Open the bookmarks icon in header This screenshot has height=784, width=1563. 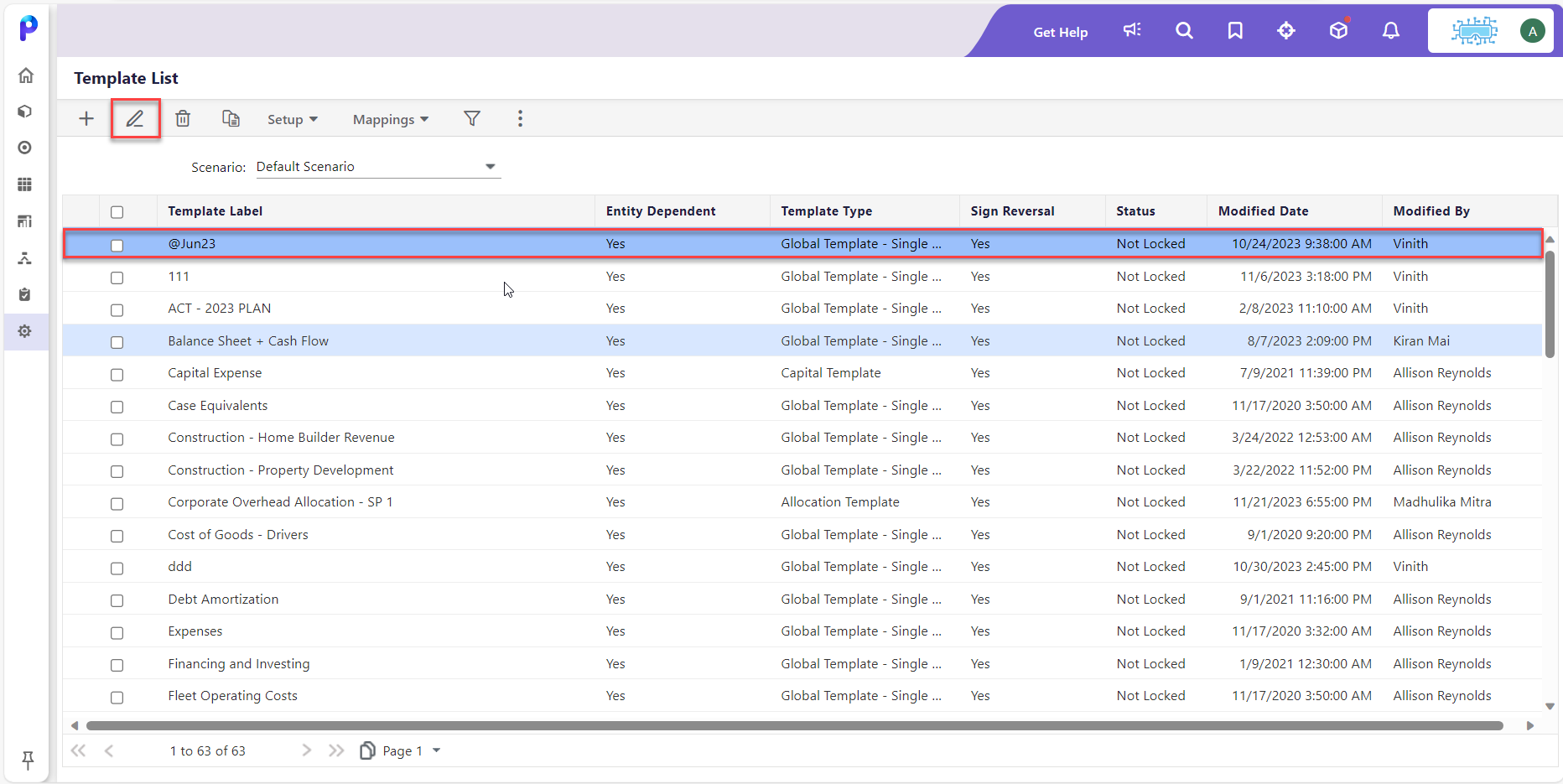1235,31
